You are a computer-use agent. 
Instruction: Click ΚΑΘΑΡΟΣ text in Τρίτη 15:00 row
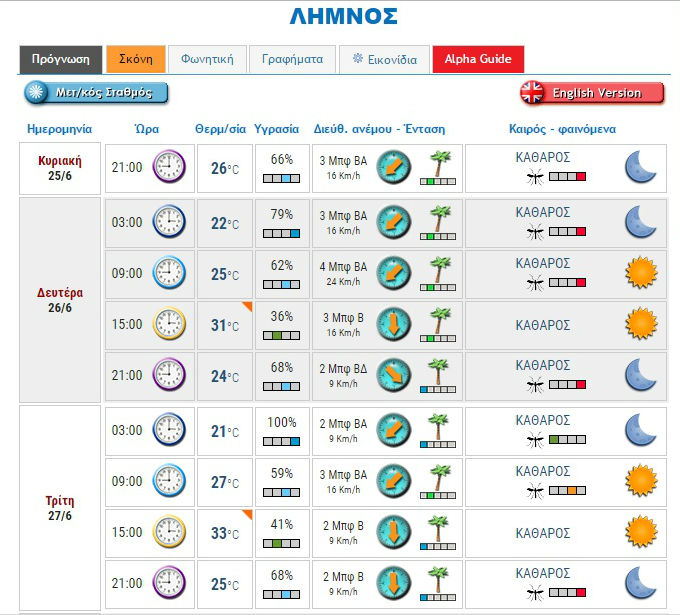pos(543,533)
